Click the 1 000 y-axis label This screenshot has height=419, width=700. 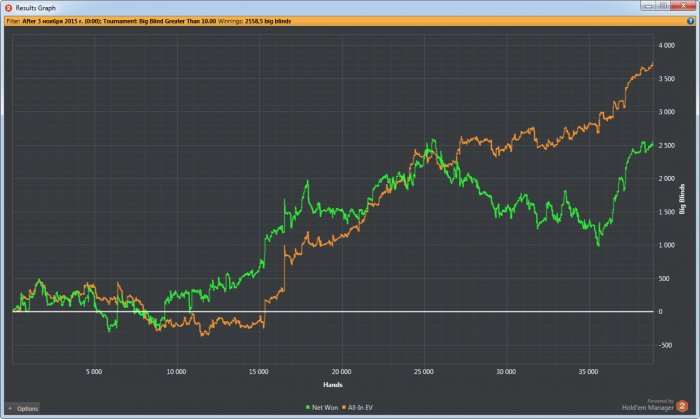coord(667,245)
